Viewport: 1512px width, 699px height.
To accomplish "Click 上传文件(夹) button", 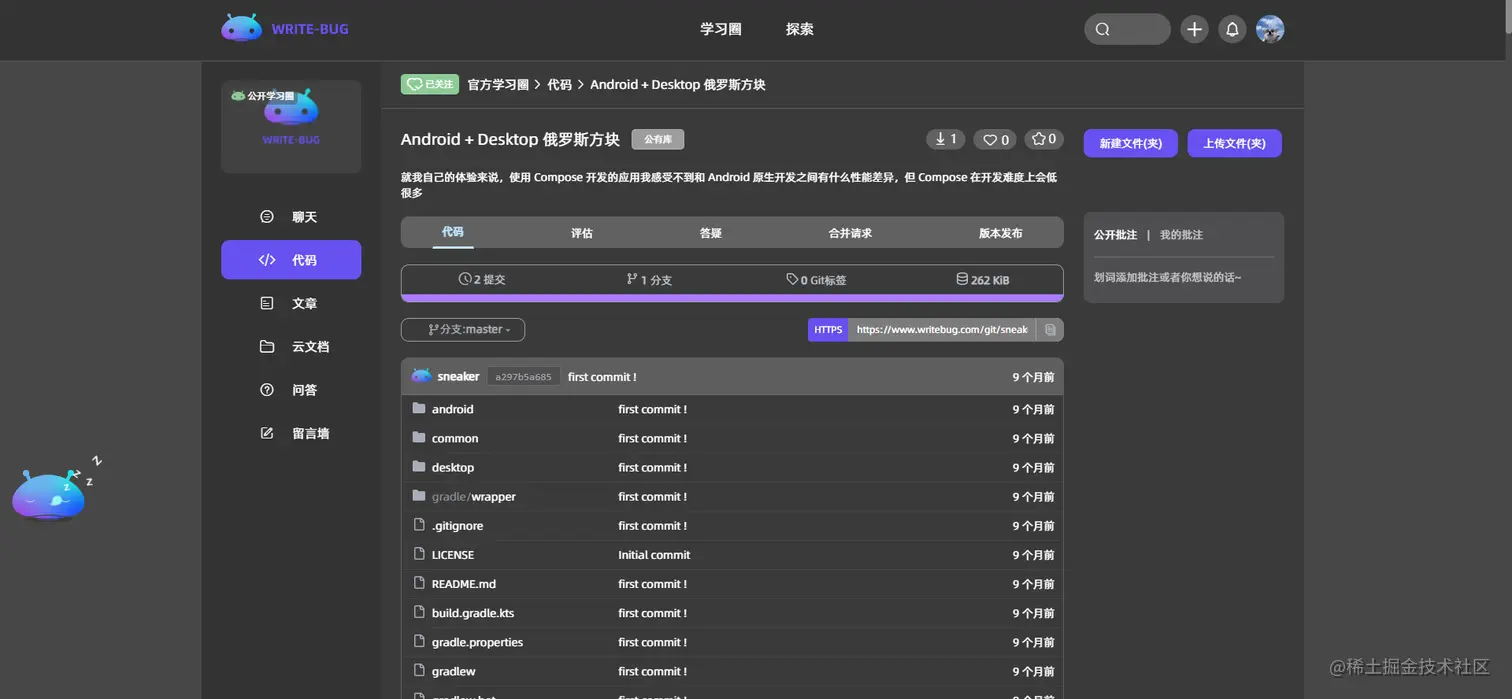I will (1234, 143).
